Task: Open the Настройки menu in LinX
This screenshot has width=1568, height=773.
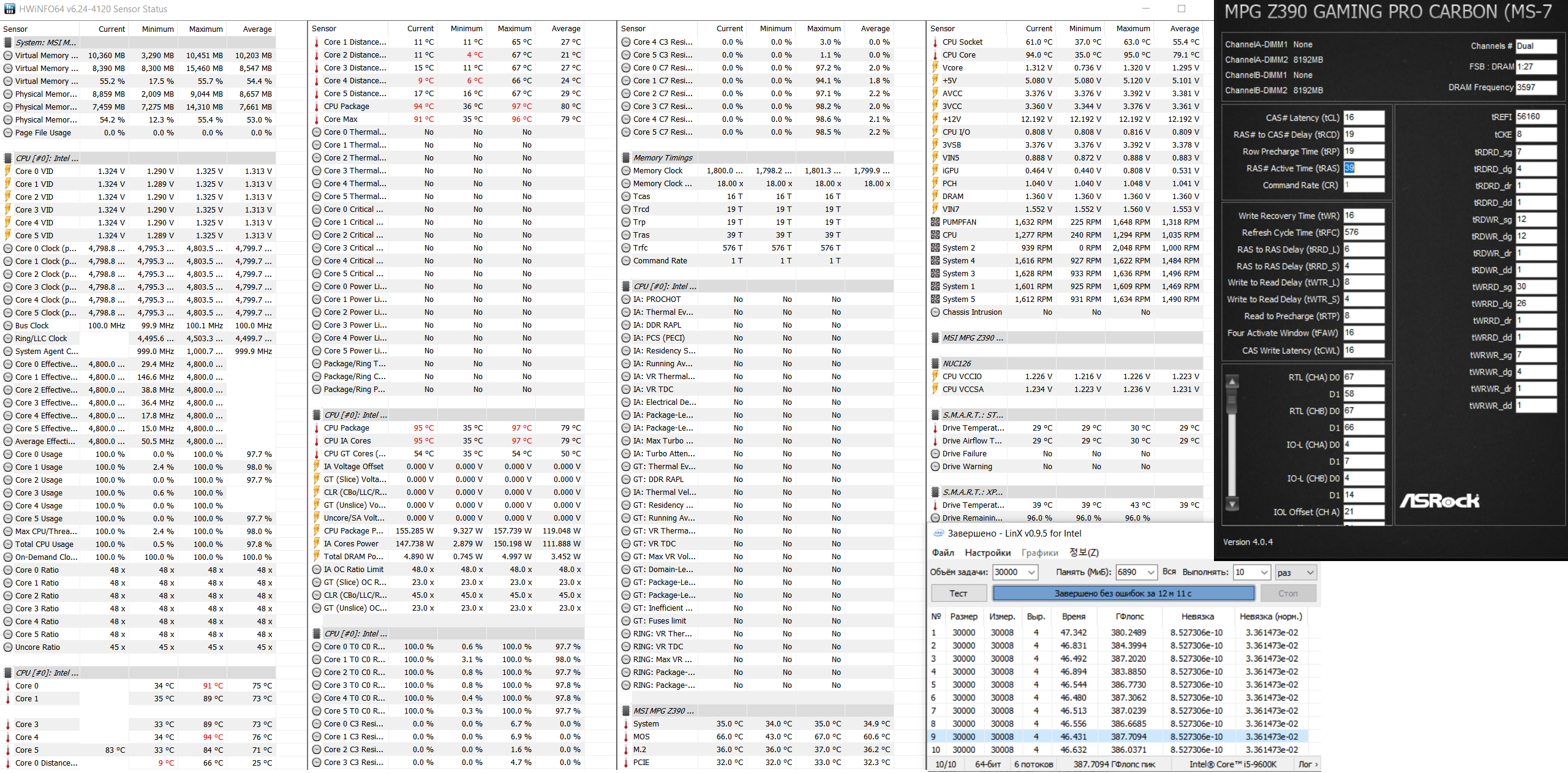Action: [x=987, y=553]
